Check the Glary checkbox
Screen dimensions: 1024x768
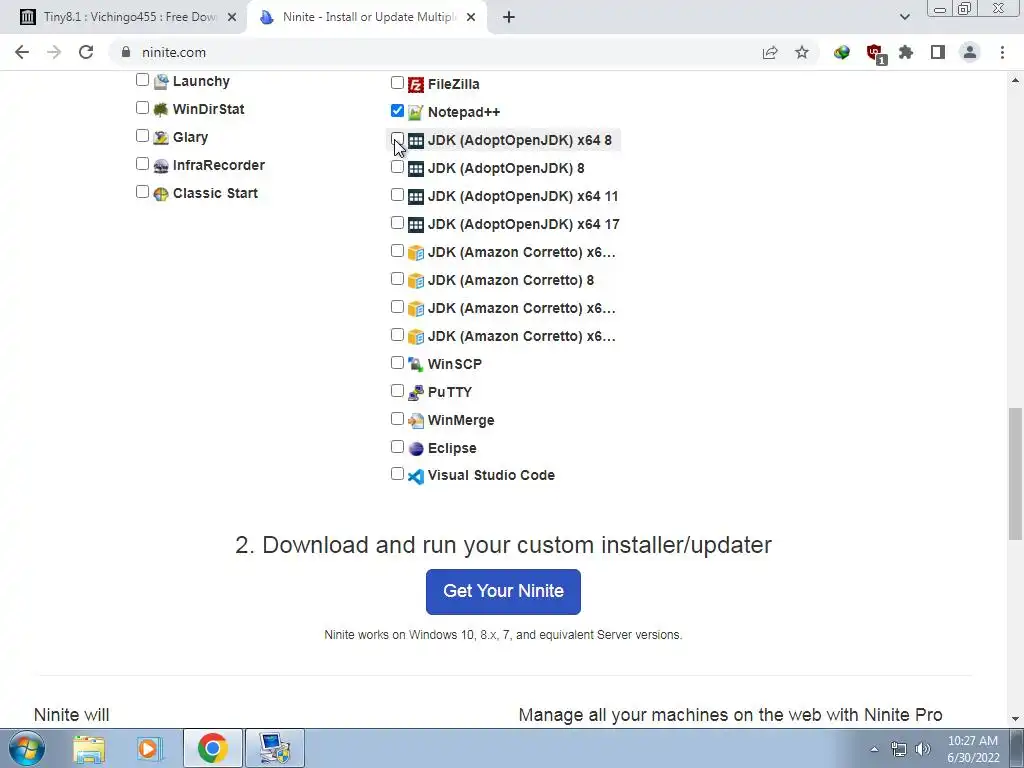click(142, 136)
